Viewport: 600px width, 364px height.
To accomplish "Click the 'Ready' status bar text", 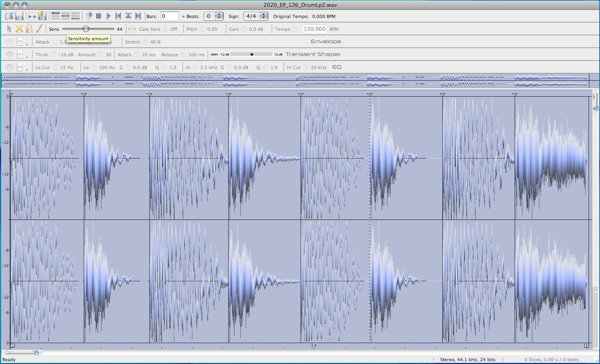I will pyautogui.click(x=9, y=359).
